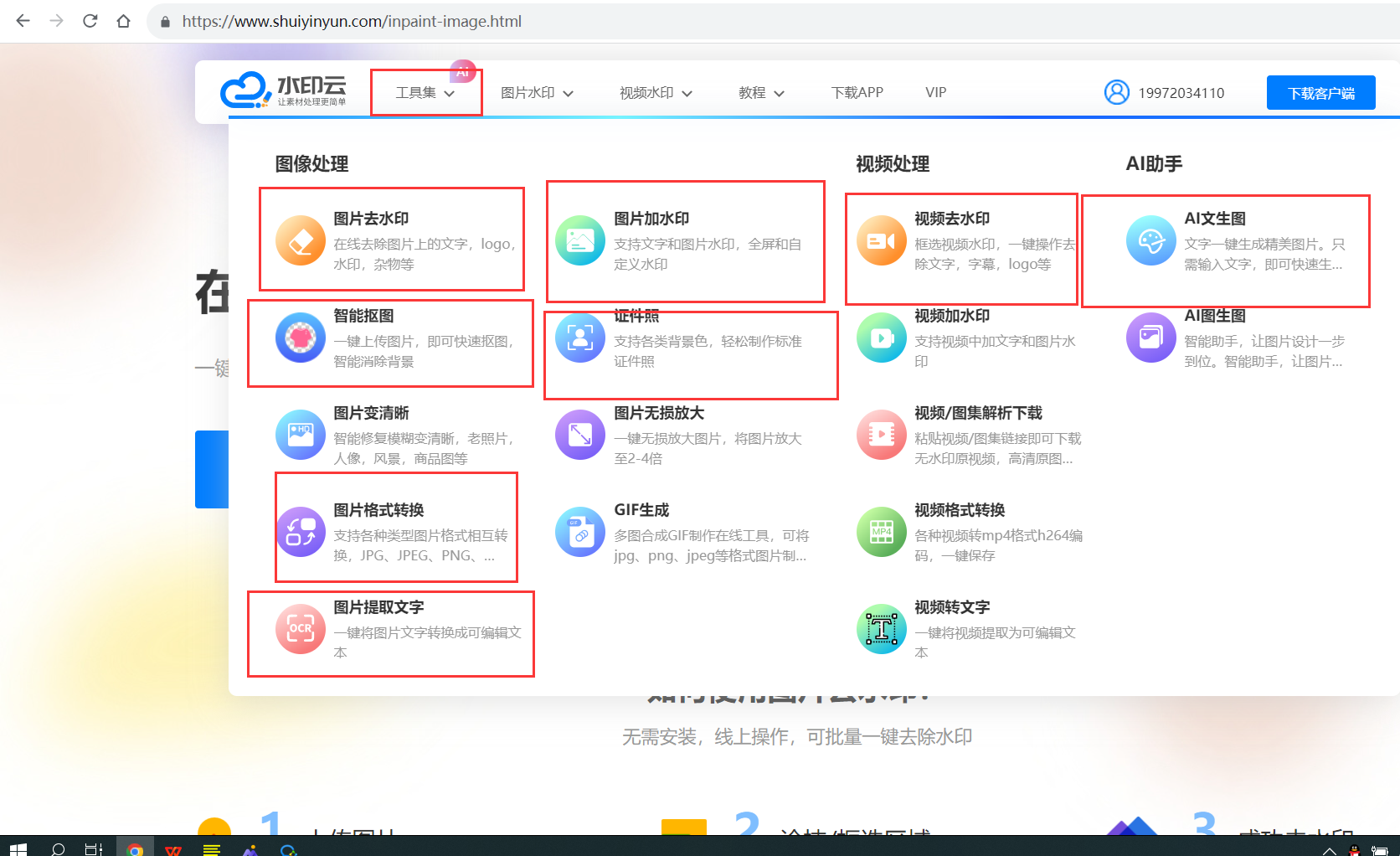Viewport: 1400px width, 856px height.
Task: Click the 视频加水印 play icon
Action: [x=882, y=338]
